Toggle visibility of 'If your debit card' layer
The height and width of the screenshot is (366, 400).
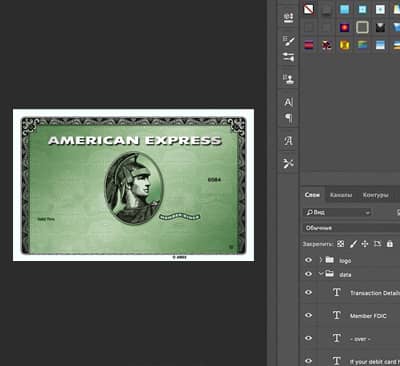tap(309, 361)
